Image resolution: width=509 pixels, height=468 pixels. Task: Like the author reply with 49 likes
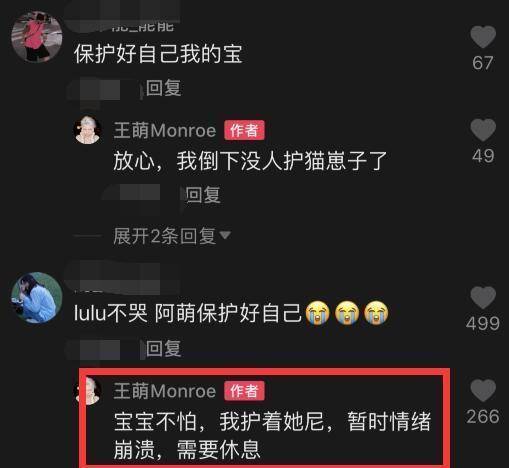pos(483,130)
